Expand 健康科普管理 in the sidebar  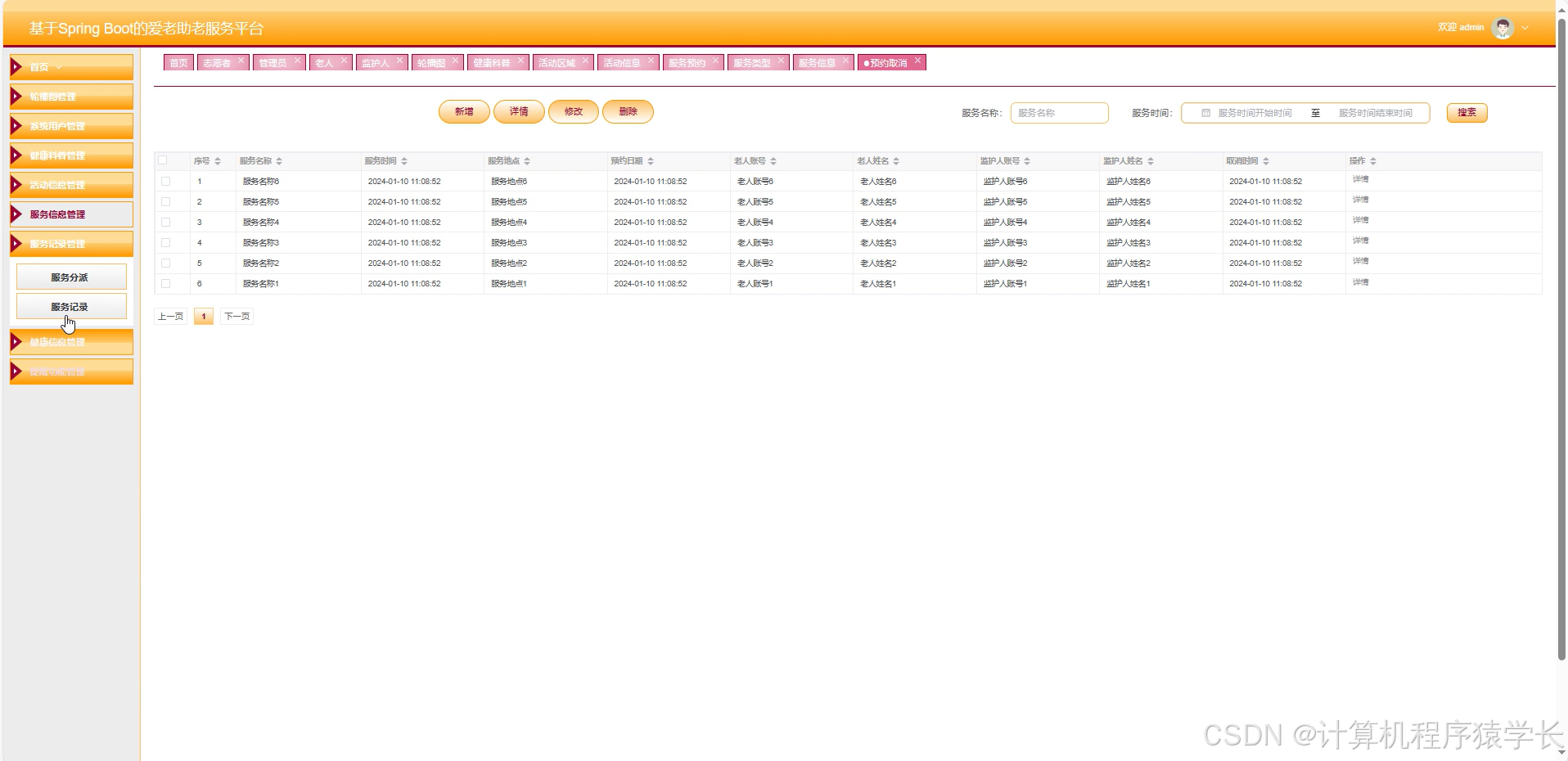click(71, 155)
